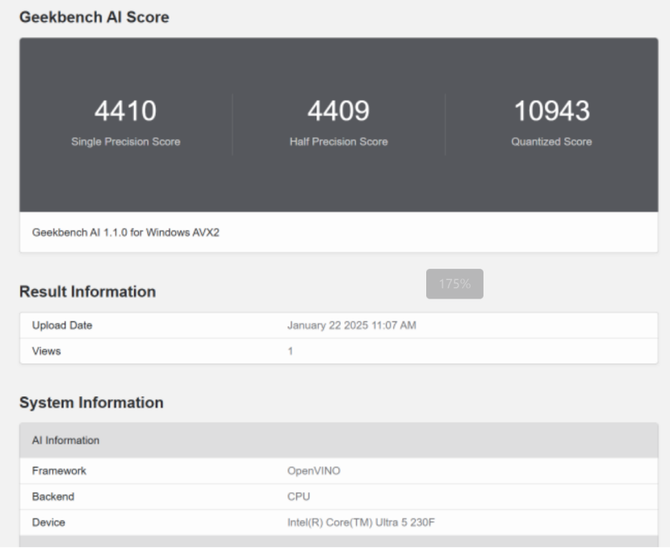Select the 10943 quantized score value
Screen dimensions: 670x548
[552, 111]
